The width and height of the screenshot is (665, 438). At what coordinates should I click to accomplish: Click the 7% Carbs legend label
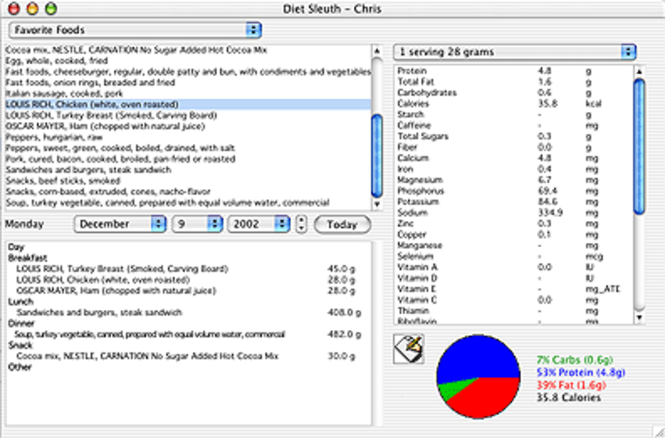pyautogui.click(x=575, y=360)
